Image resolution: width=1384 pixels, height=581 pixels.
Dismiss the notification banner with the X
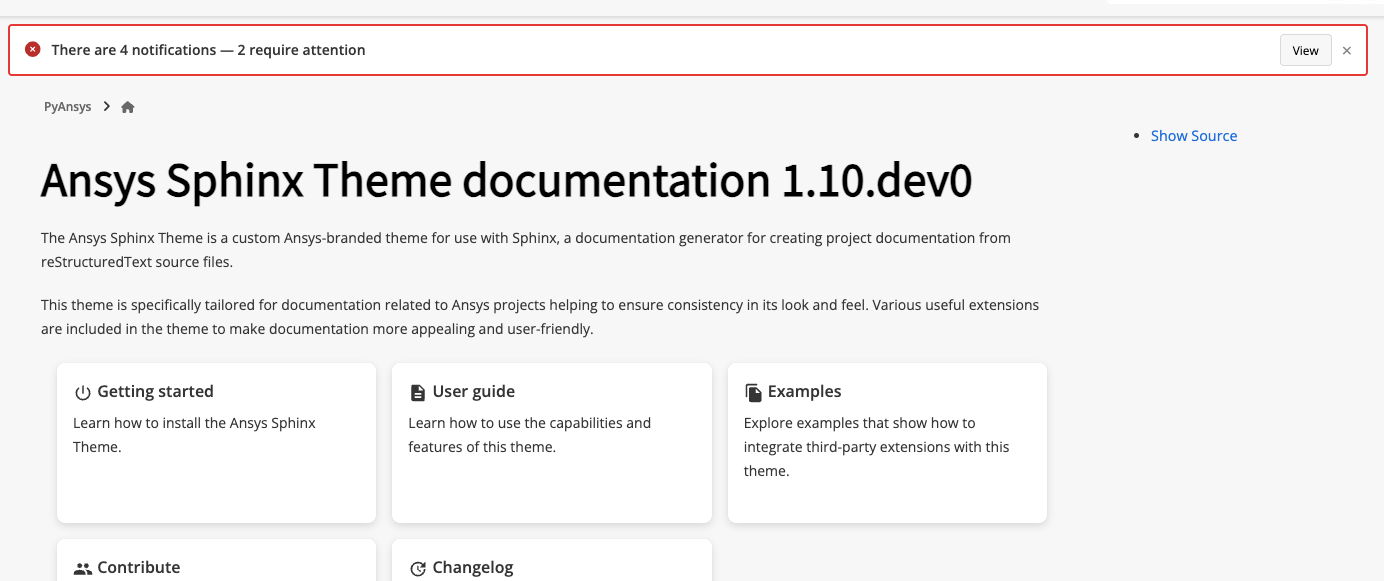click(1347, 50)
